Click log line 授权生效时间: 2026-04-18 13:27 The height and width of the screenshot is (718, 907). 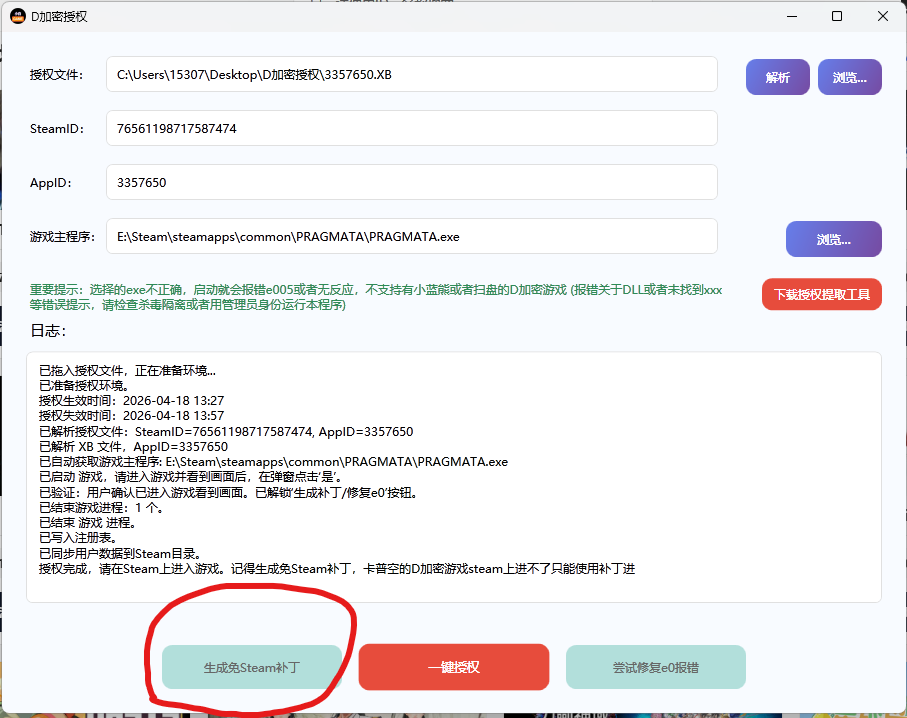click(x=131, y=400)
